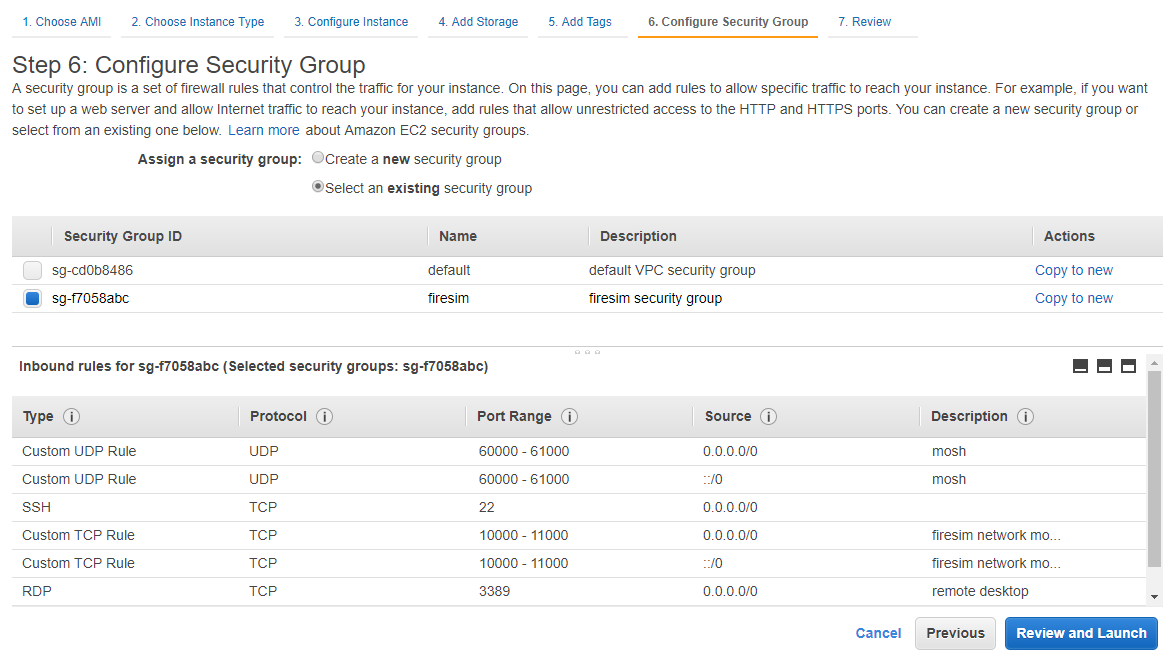Click the info icon next to Port Range
Image resolution: width=1175 pixels, height=666 pixels.
coord(570,417)
